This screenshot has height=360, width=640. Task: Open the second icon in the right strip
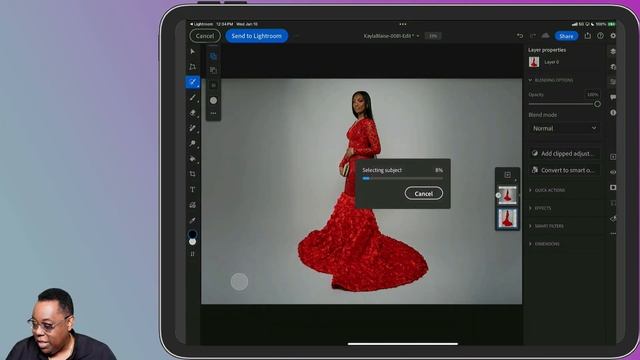pos(613,67)
